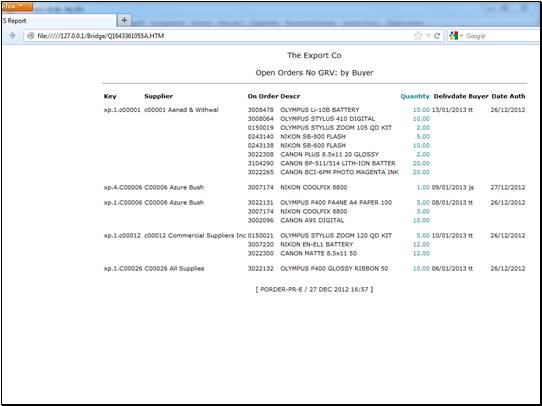Select delivery date 10/01/2013
The height and width of the screenshot is (406, 542).
click(448, 236)
